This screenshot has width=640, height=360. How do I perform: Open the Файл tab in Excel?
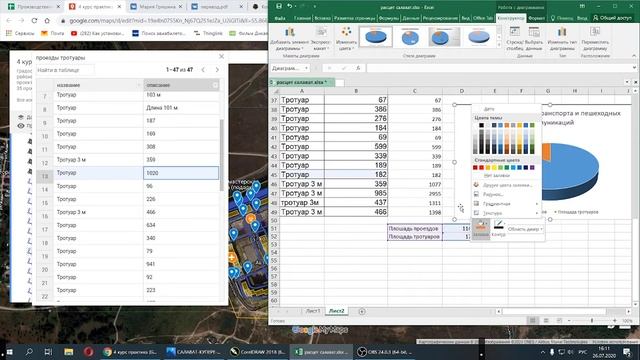[x=280, y=18]
